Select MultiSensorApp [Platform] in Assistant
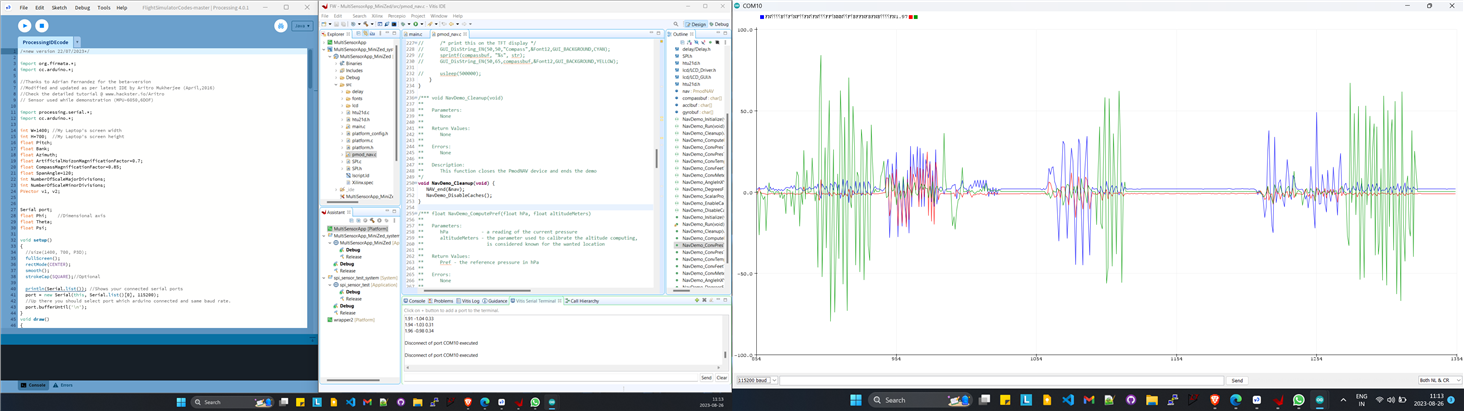The image size is (1464, 411). (x=359, y=228)
